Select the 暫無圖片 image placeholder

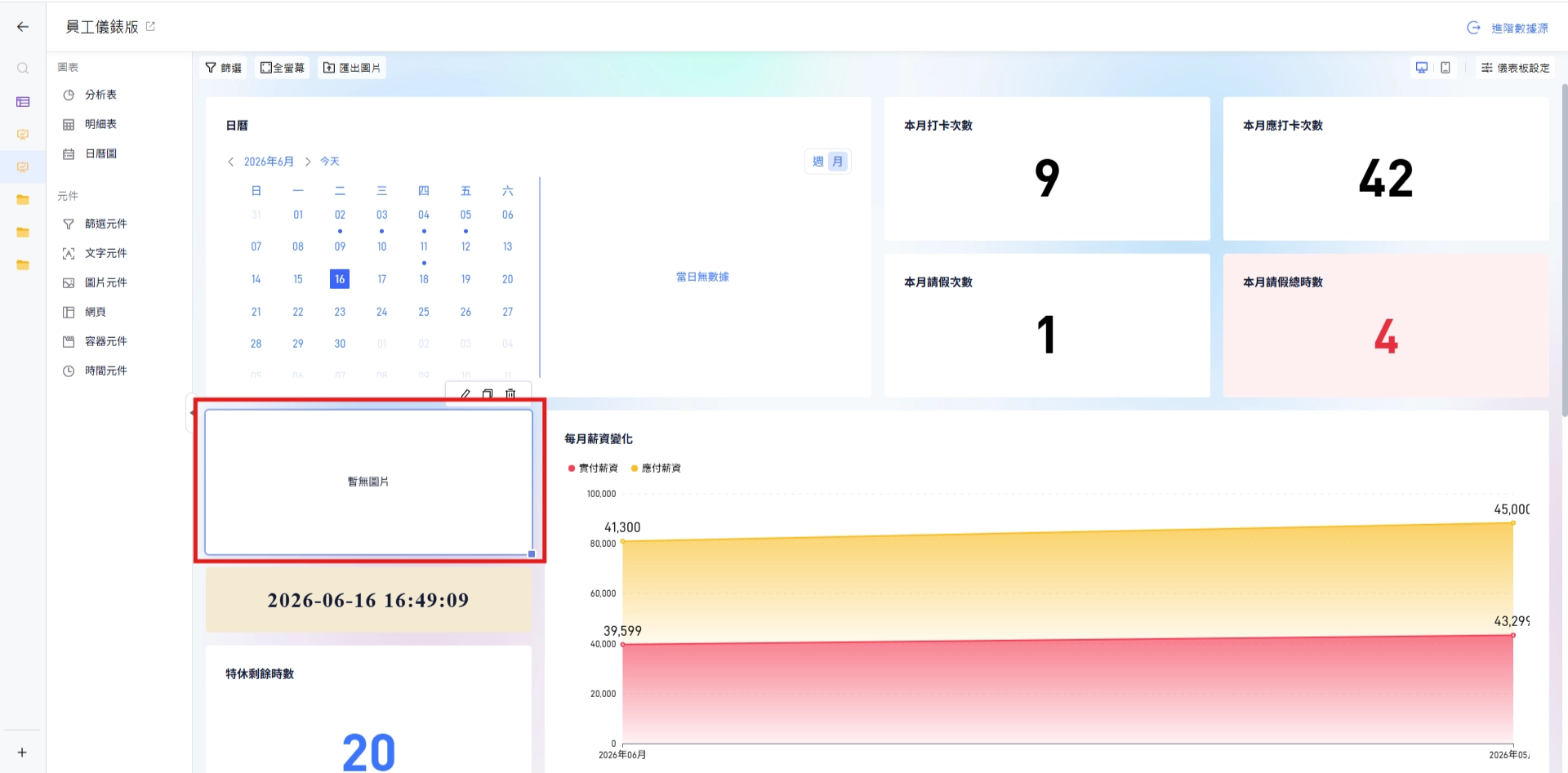coord(368,482)
